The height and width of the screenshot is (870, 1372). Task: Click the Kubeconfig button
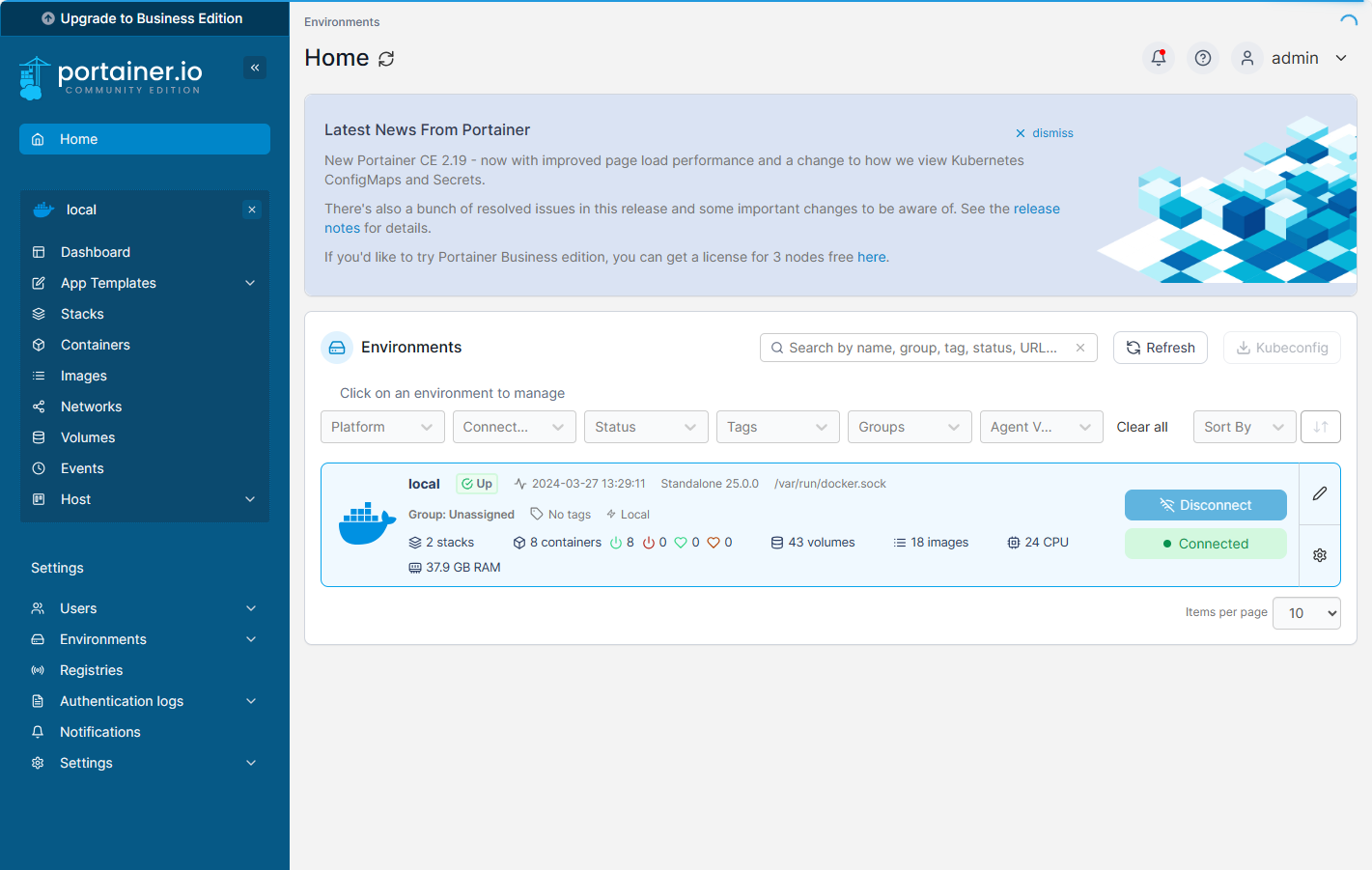click(1282, 348)
